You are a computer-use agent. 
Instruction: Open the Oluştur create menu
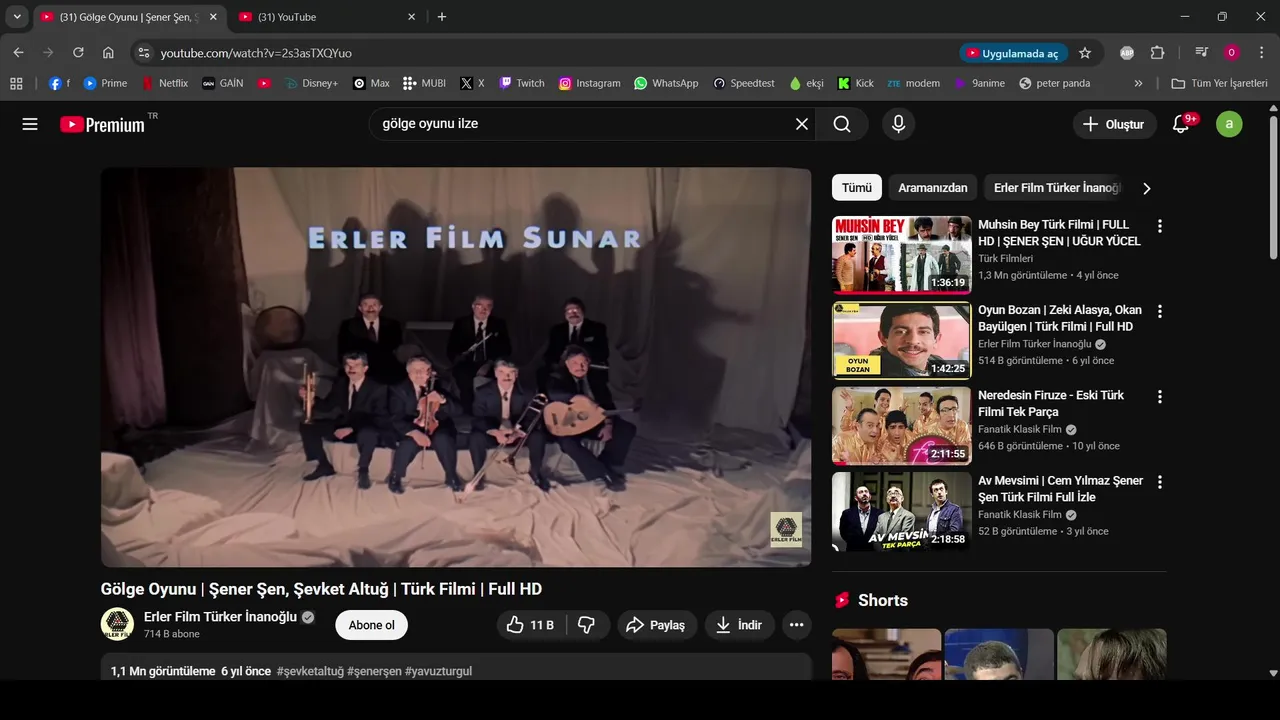click(x=1114, y=124)
